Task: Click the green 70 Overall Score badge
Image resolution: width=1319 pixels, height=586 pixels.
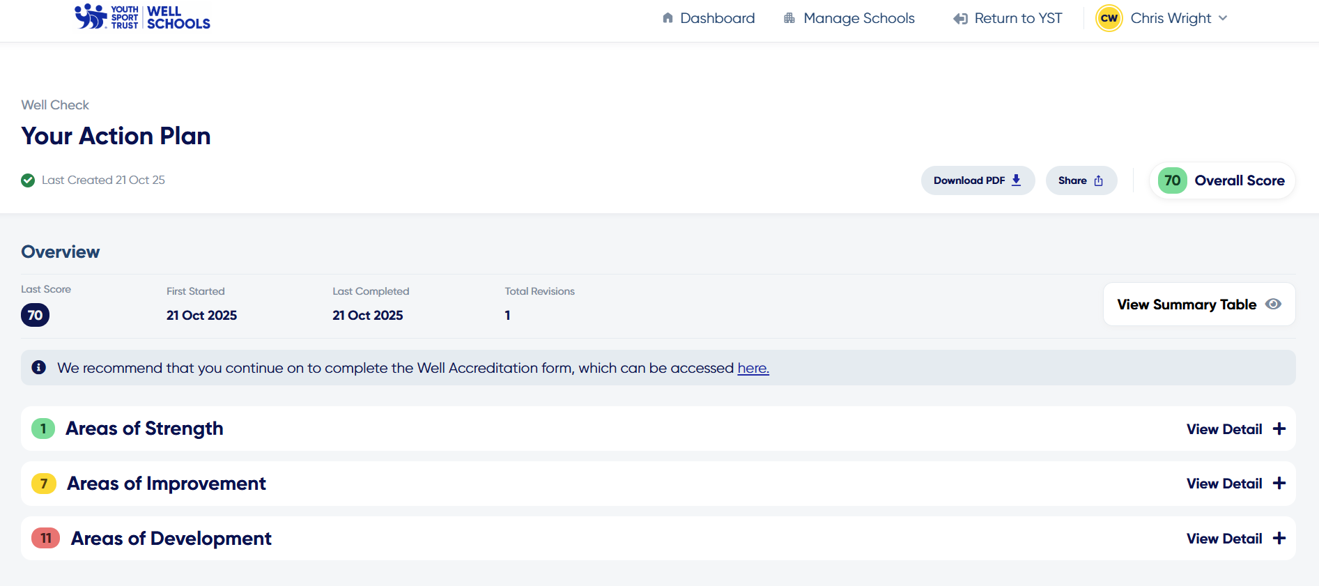Action: click(1172, 181)
